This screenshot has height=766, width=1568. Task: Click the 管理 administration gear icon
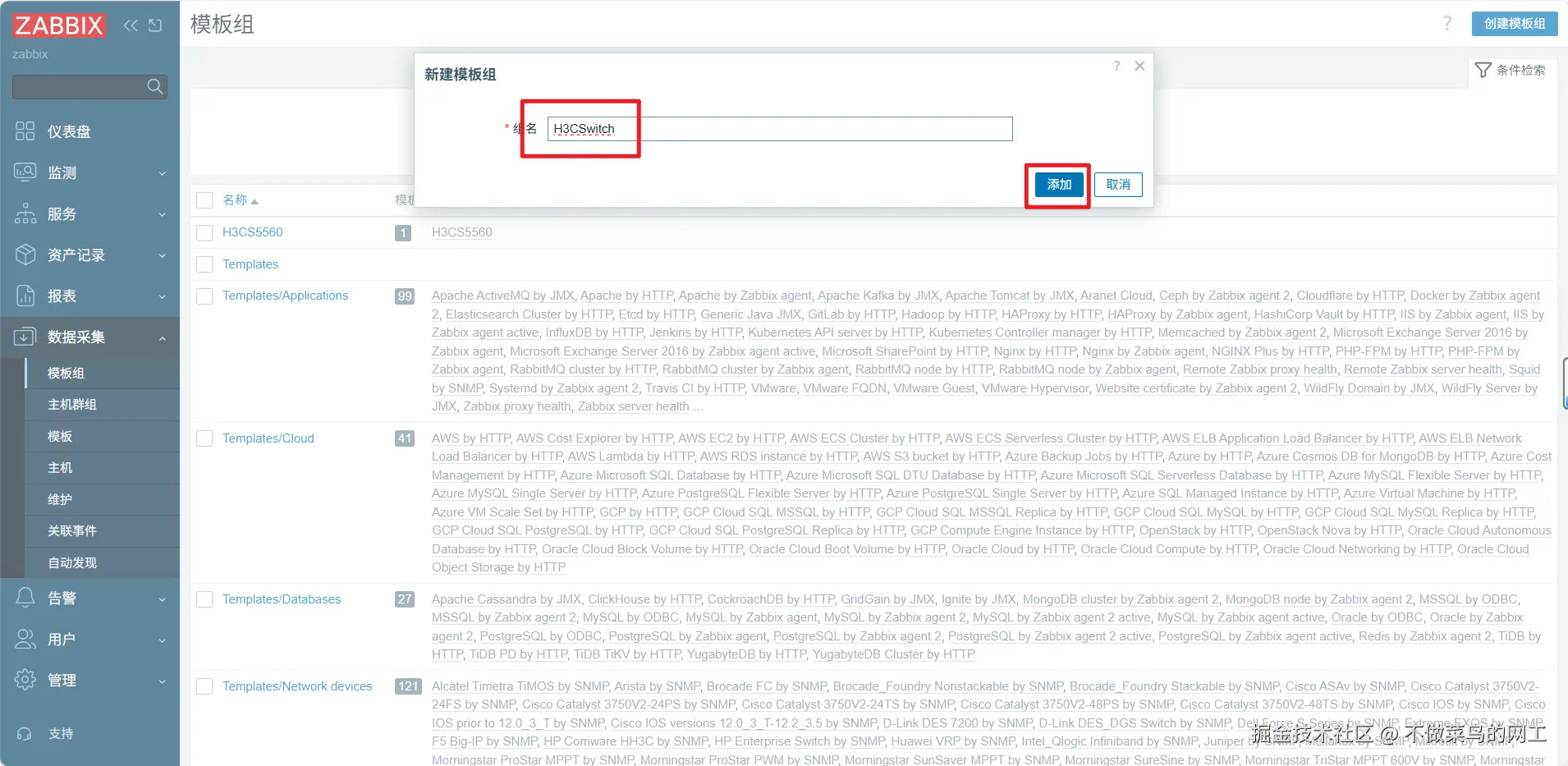click(x=25, y=680)
